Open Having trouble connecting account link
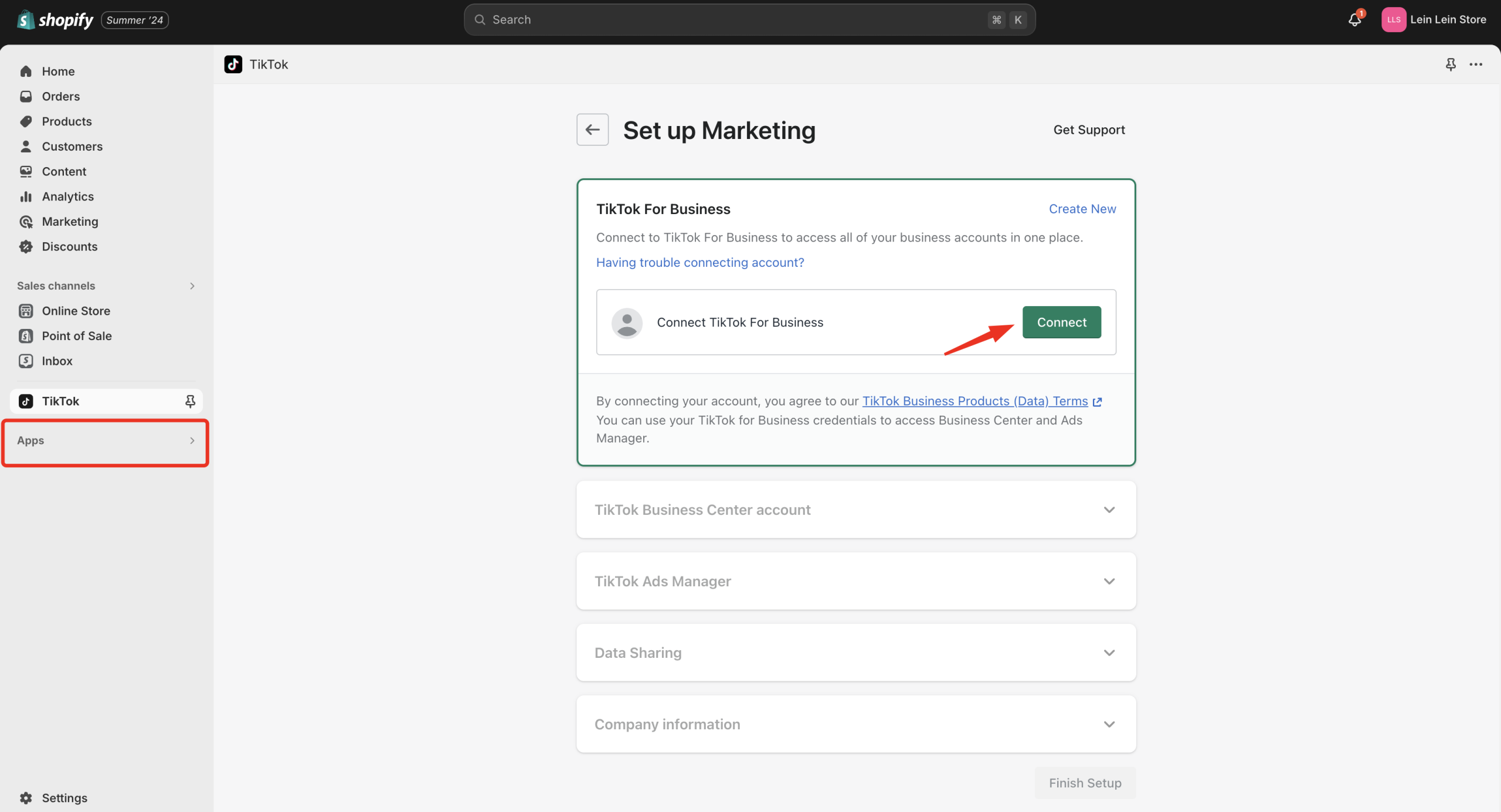 pos(700,263)
